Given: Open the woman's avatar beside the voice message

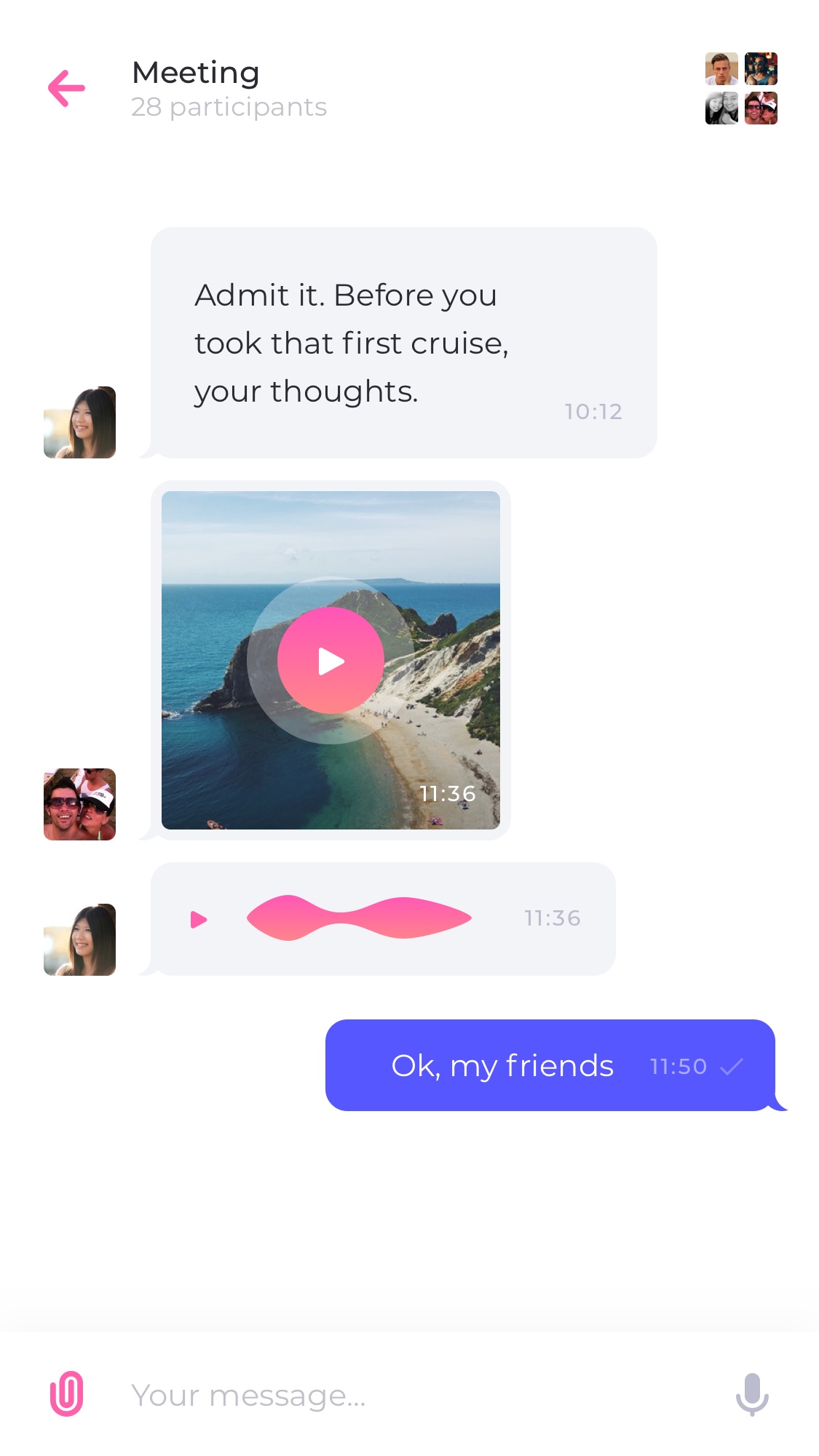Looking at the screenshot, I should coord(79,939).
